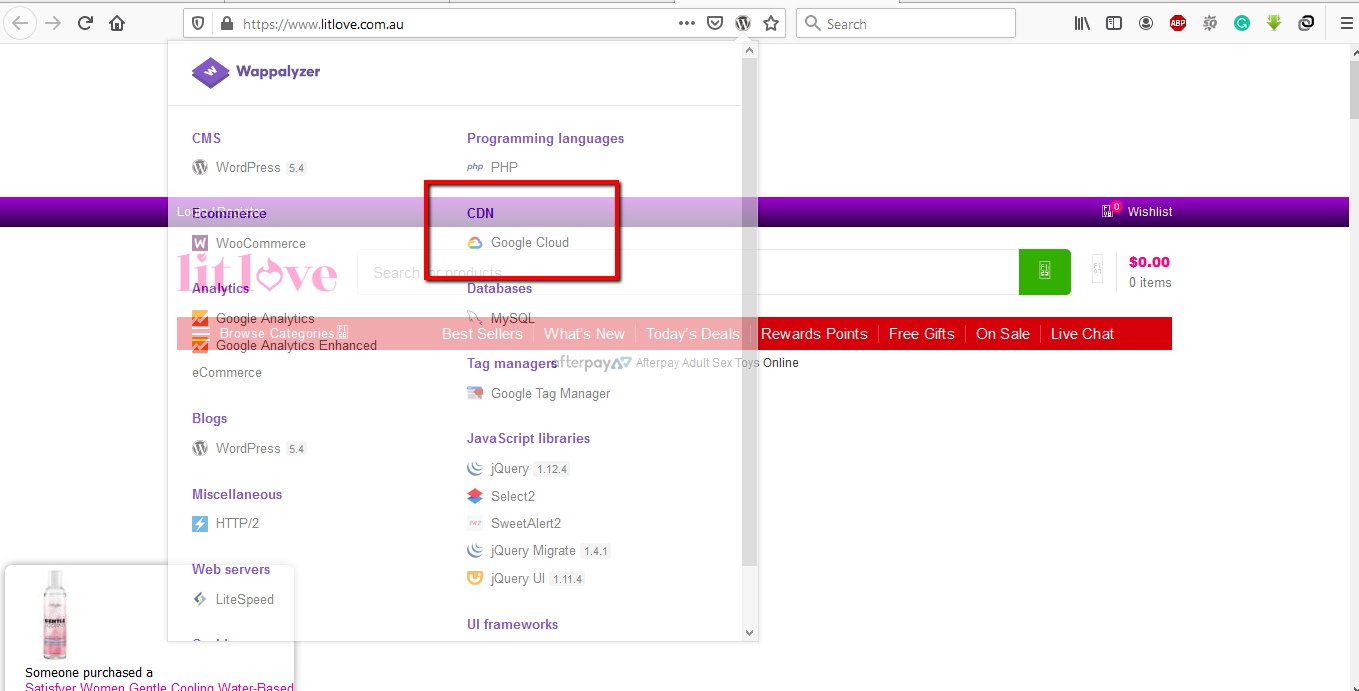Click the LiteSpeed web server icon
The height and width of the screenshot is (691, 1359).
coord(200,599)
